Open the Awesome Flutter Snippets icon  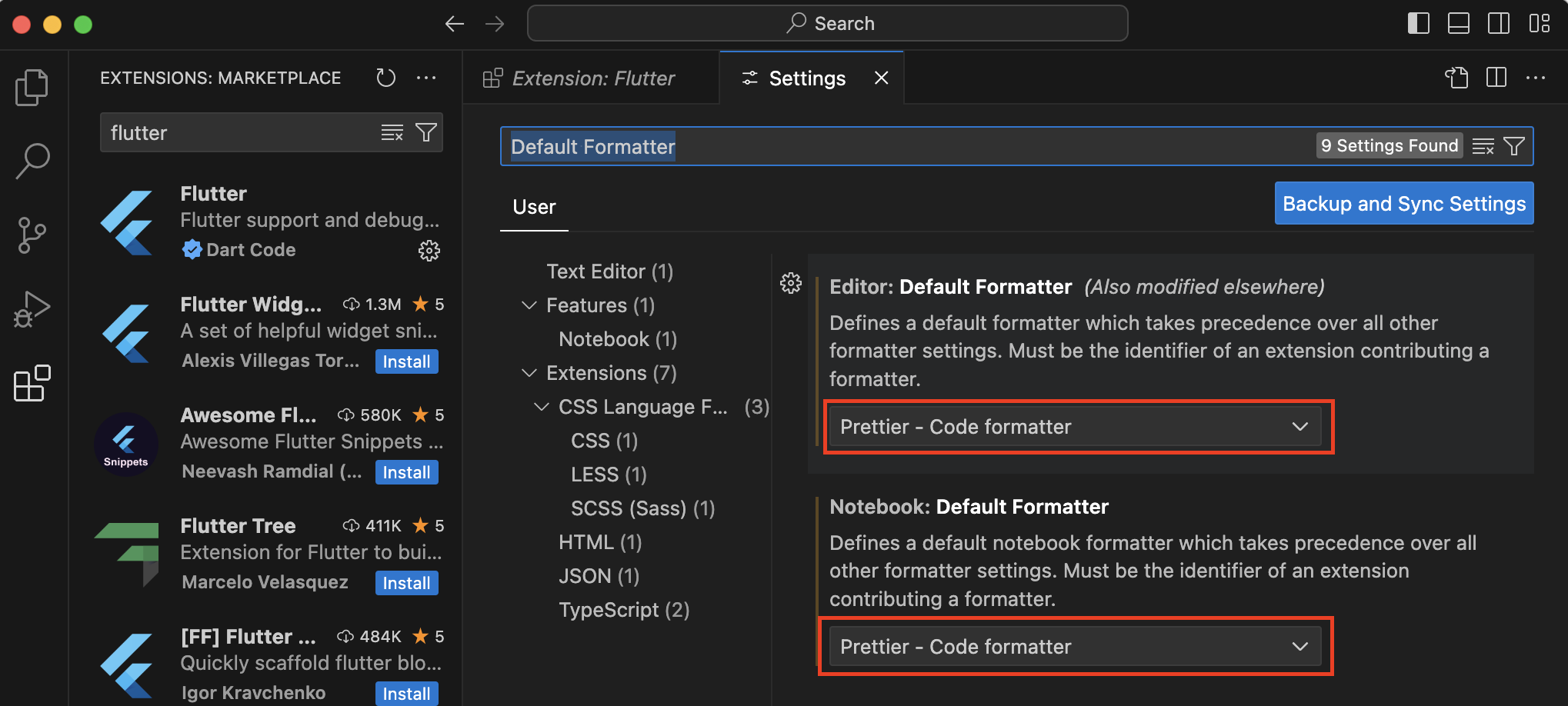(126, 445)
